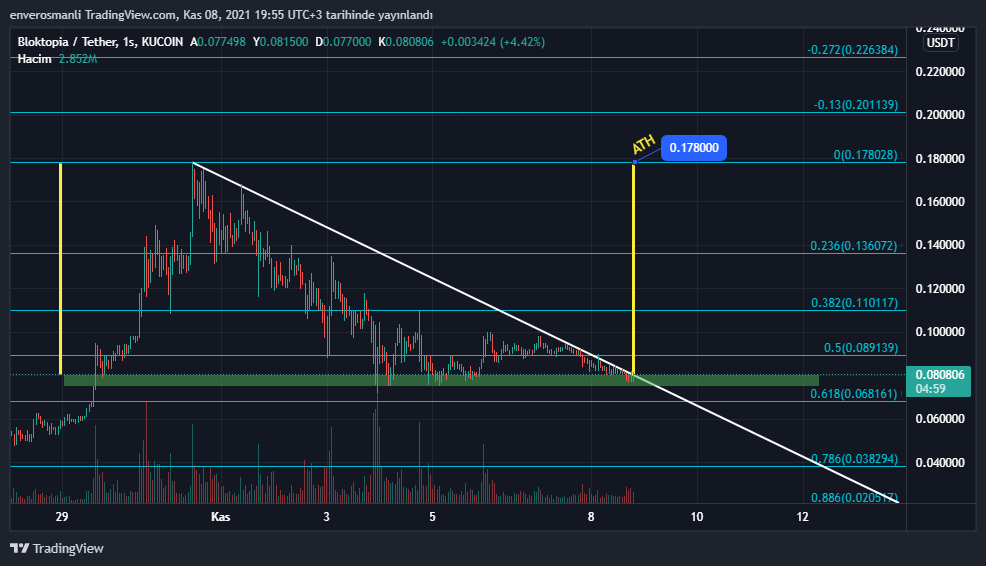
Task: Click the Fibonacci level 0.886(0.020517) label
Action: coord(855,497)
